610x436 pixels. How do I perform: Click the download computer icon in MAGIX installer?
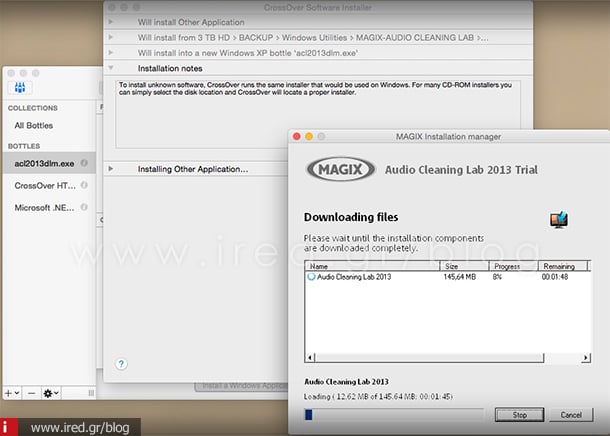558,220
